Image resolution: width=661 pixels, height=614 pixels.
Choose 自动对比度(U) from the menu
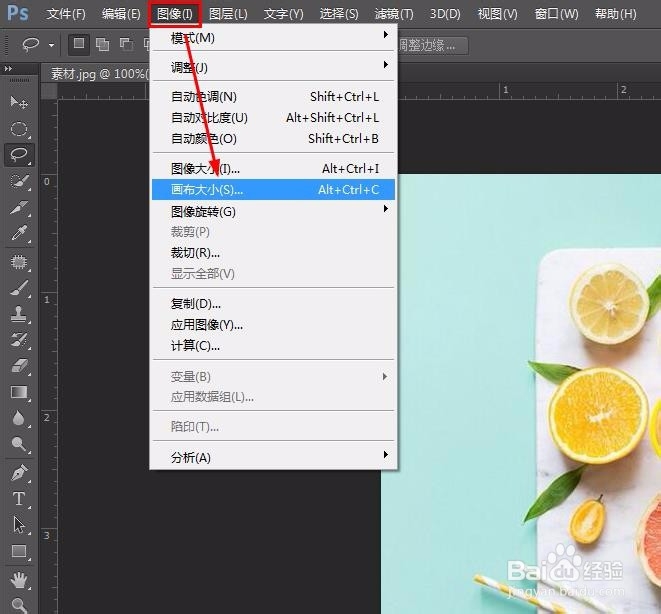pos(273,118)
